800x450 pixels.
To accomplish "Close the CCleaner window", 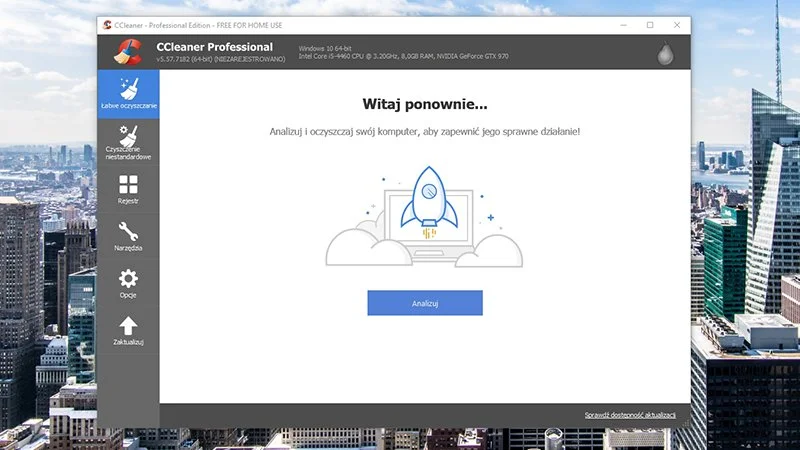I will click(677, 25).
